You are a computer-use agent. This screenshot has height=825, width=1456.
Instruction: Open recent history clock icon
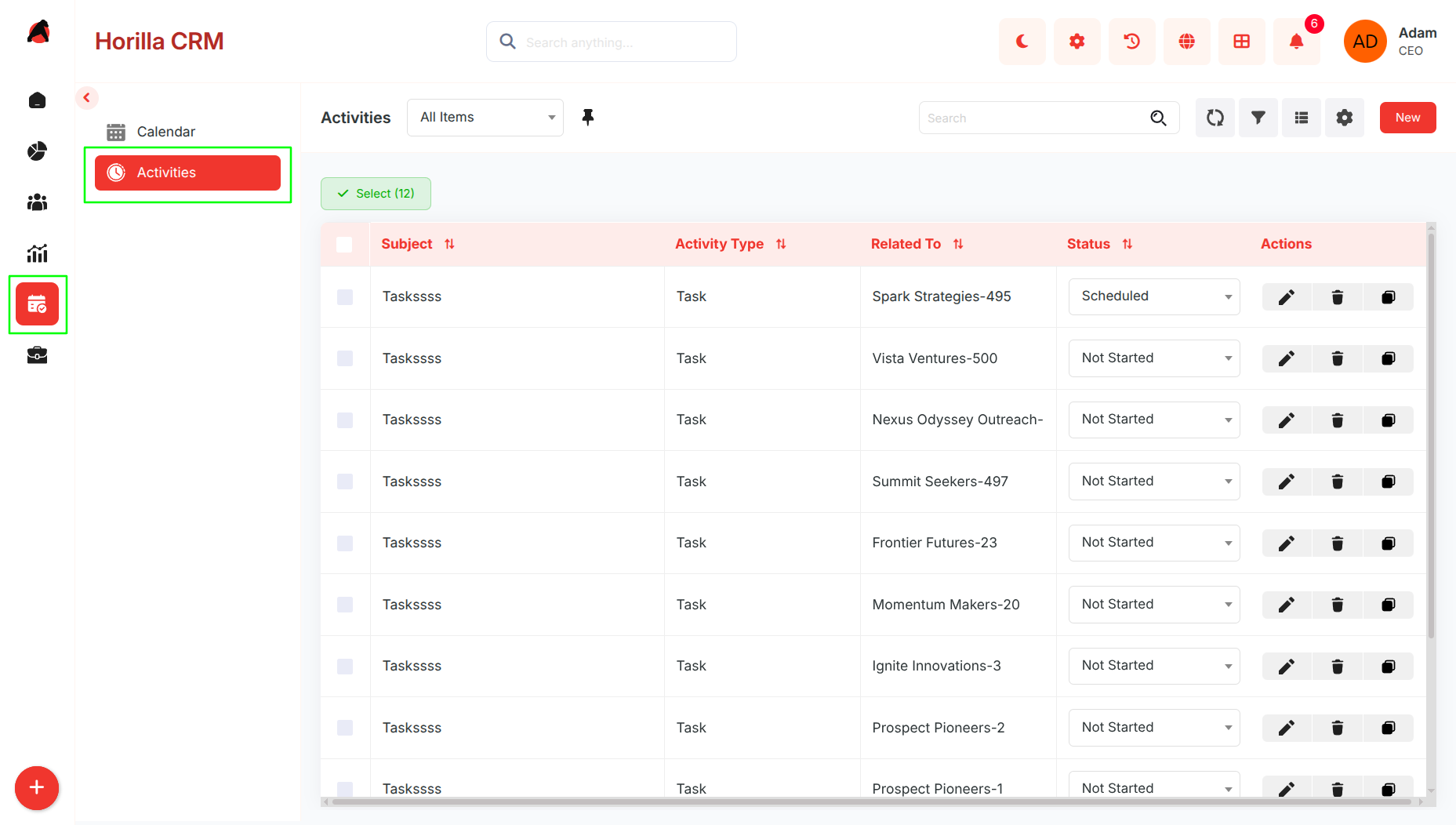1131,42
